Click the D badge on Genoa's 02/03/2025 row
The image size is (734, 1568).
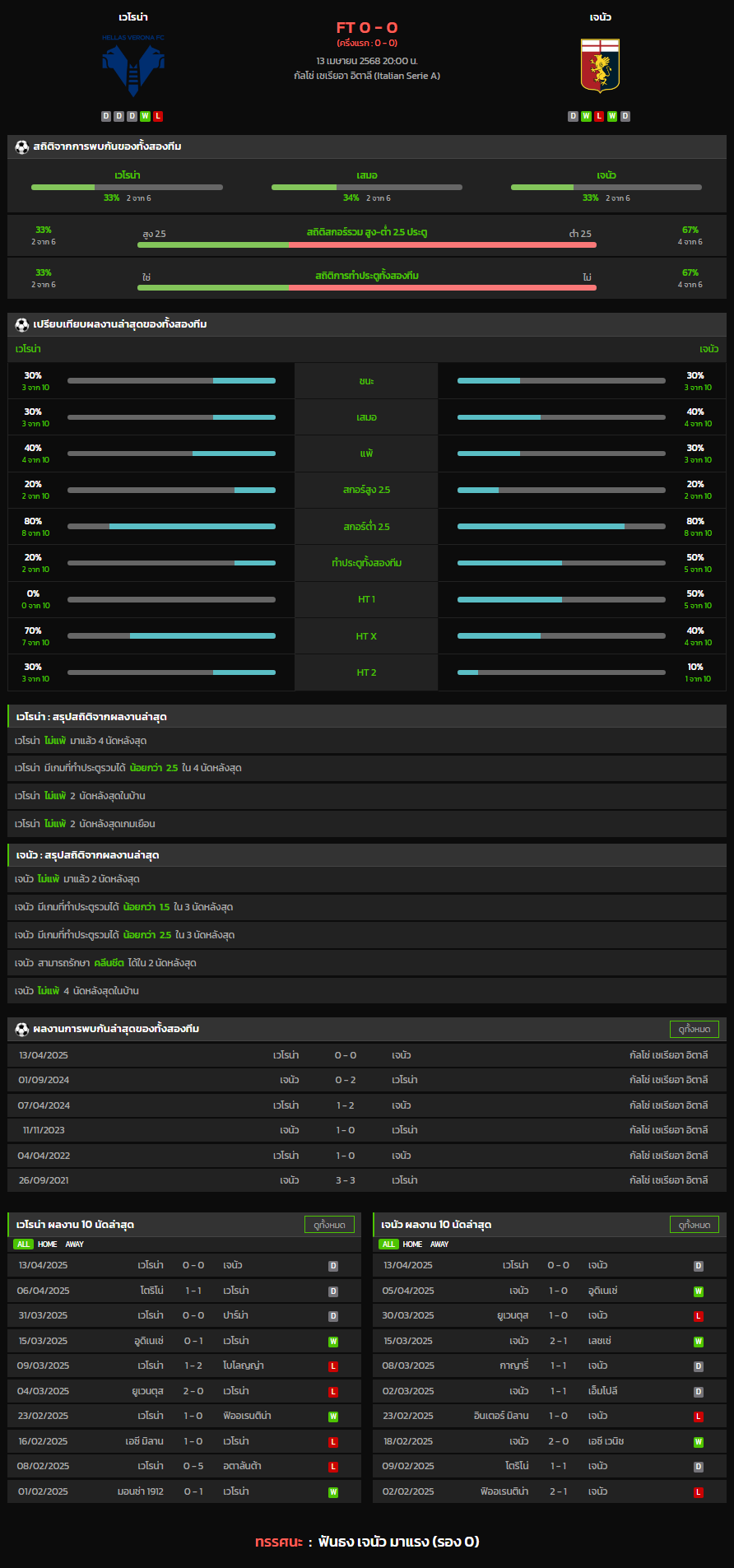699,1392
